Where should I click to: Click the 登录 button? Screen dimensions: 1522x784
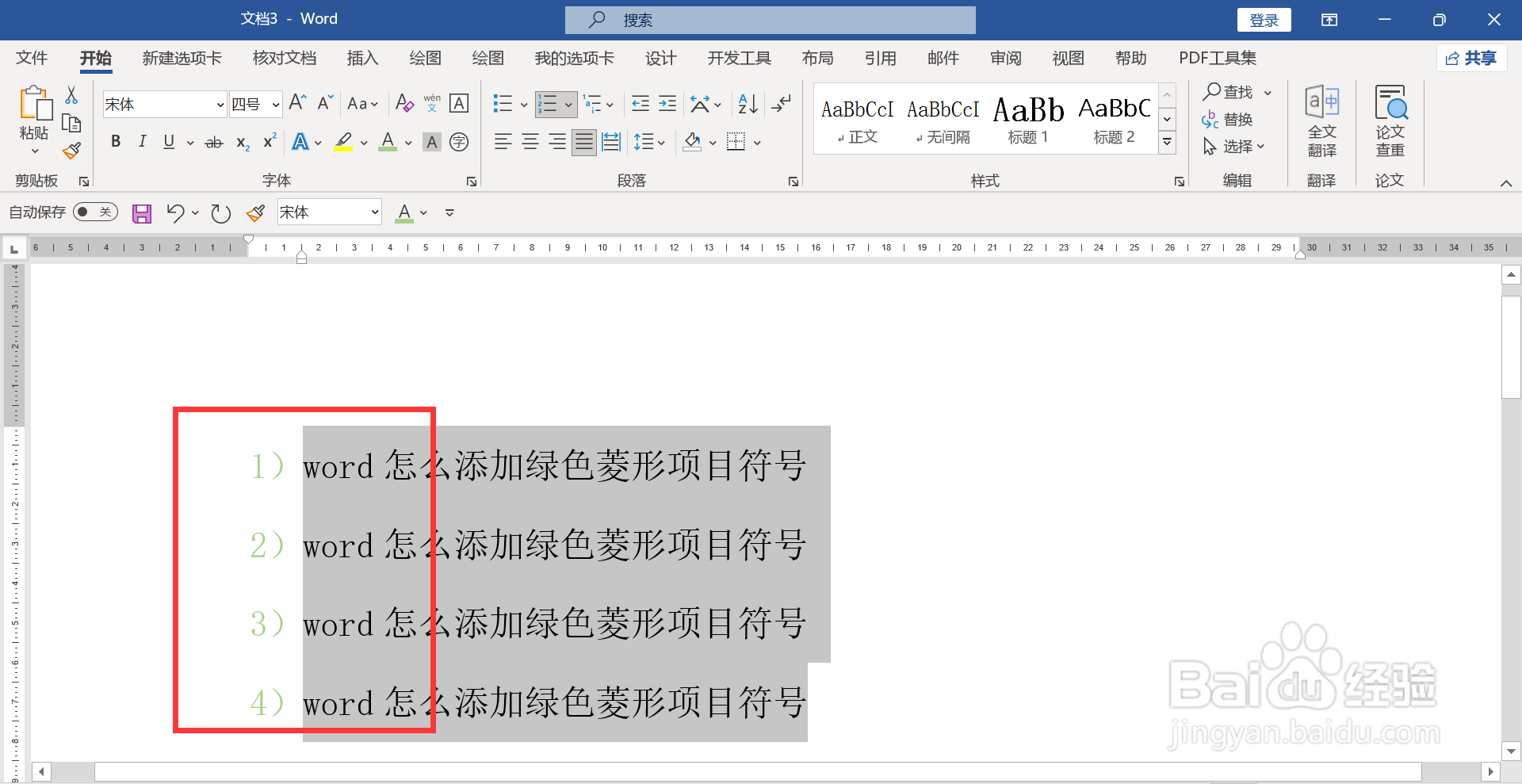pyautogui.click(x=1264, y=20)
